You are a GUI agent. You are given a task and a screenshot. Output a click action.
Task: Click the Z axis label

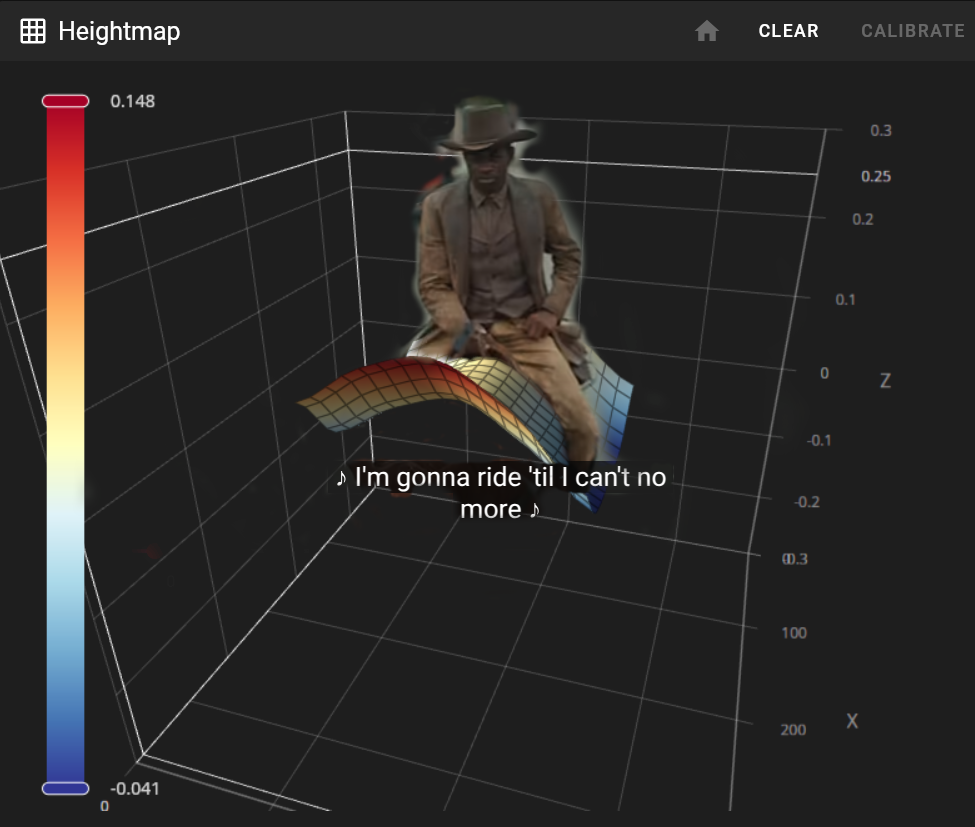pos(885,381)
